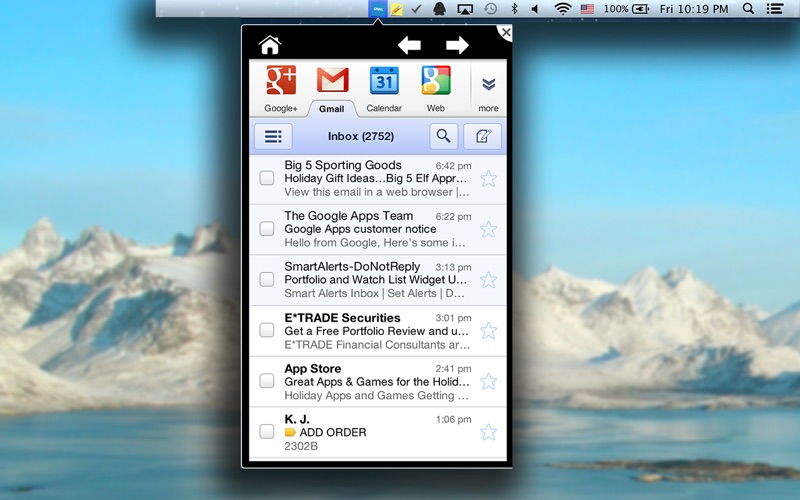Star the E*TRADE Securities email
Image resolution: width=800 pixels, height=500 pixels.
[x=488, y=331]
